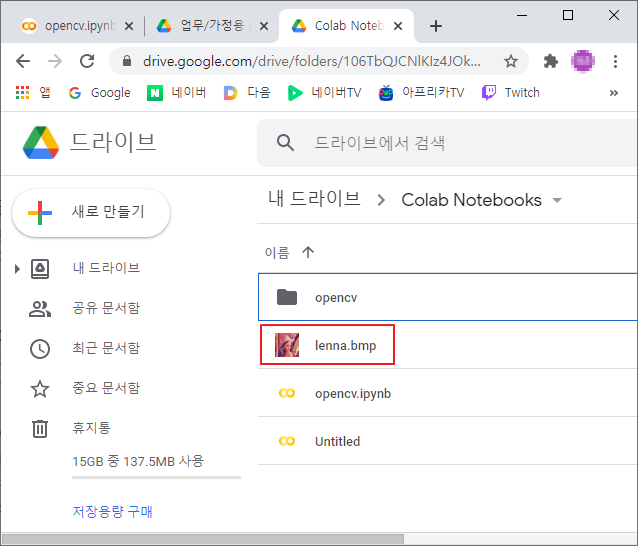This screenshot has height=546, width=638.
Task: Click the 공유 문서함 people icon
Action: (x=40, y=309)
